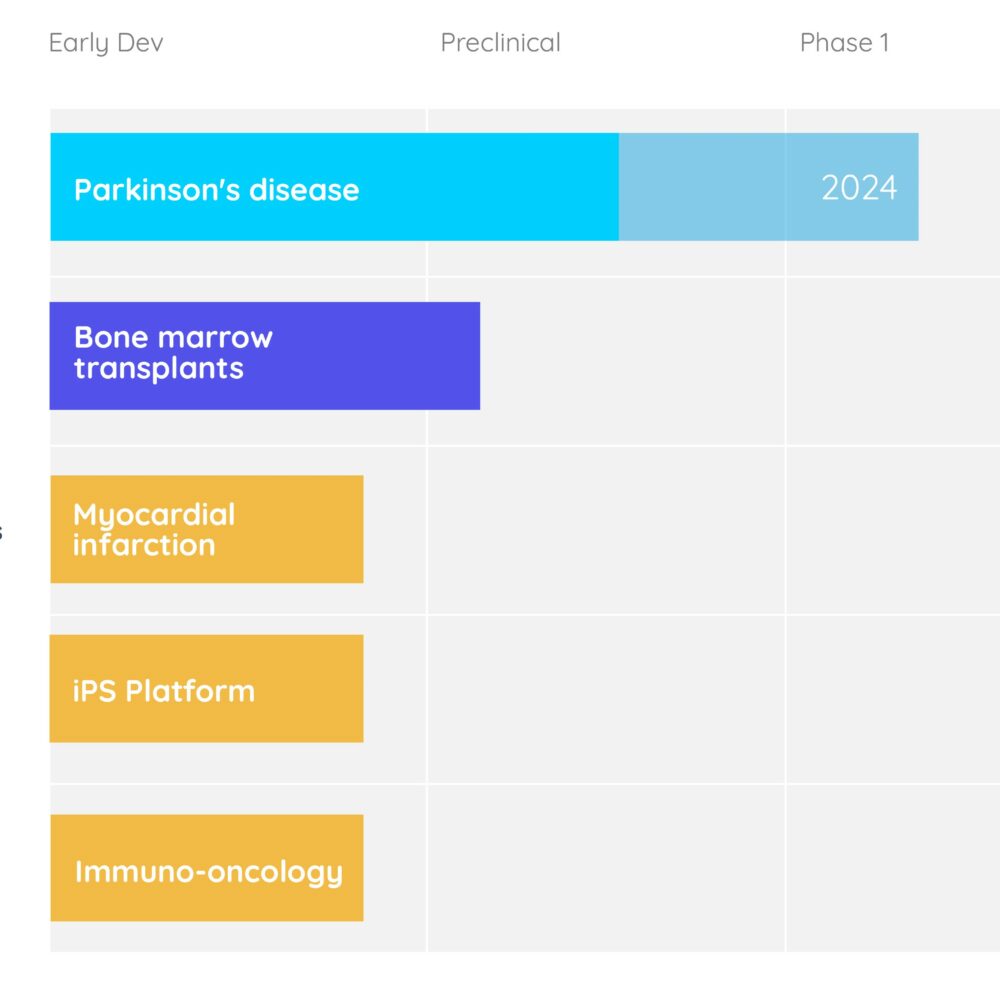Click the Parkinson's disease text label
1000x1000 pixels.
pos(217,190)
